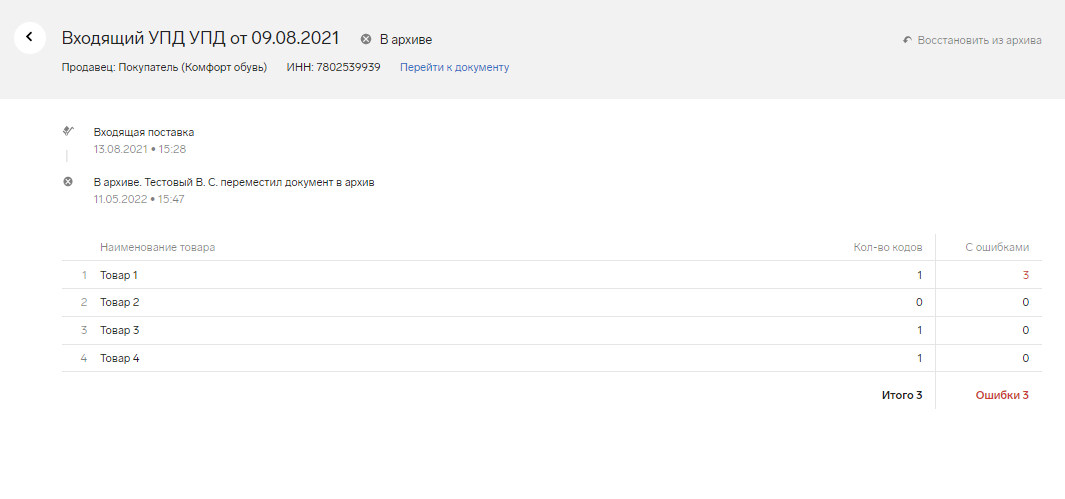1065x499 pixels.
Task: Click the incoming delivery timeline icon
Action: pos(68,131)
